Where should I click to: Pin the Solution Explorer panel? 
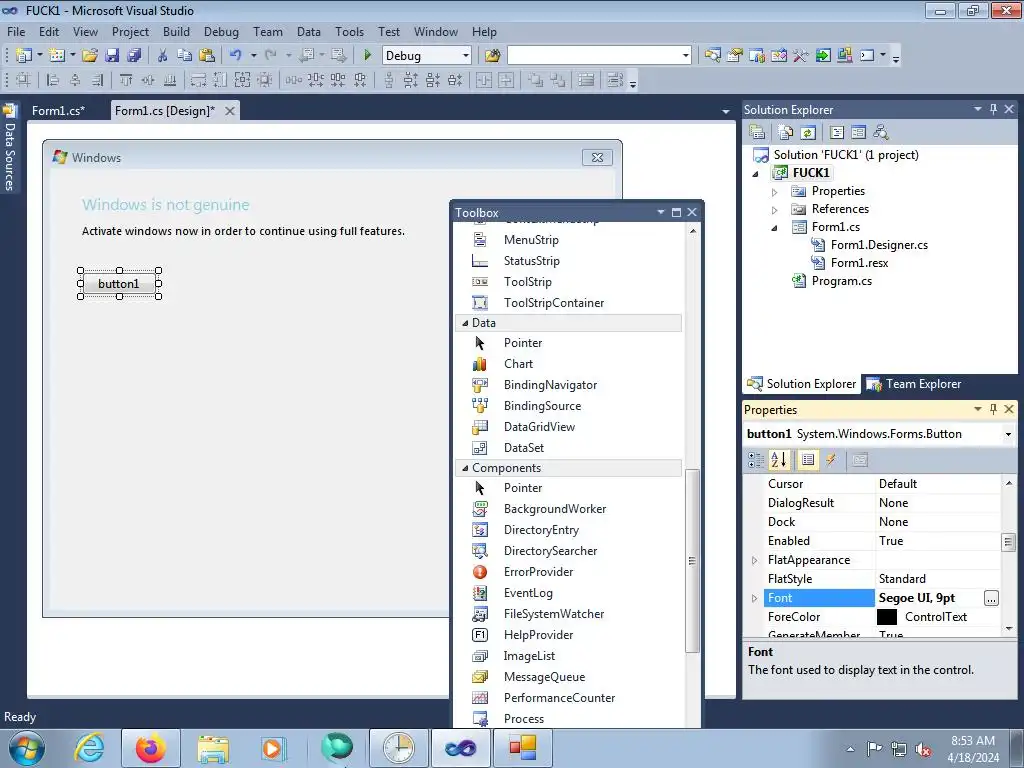click(993, 109)
